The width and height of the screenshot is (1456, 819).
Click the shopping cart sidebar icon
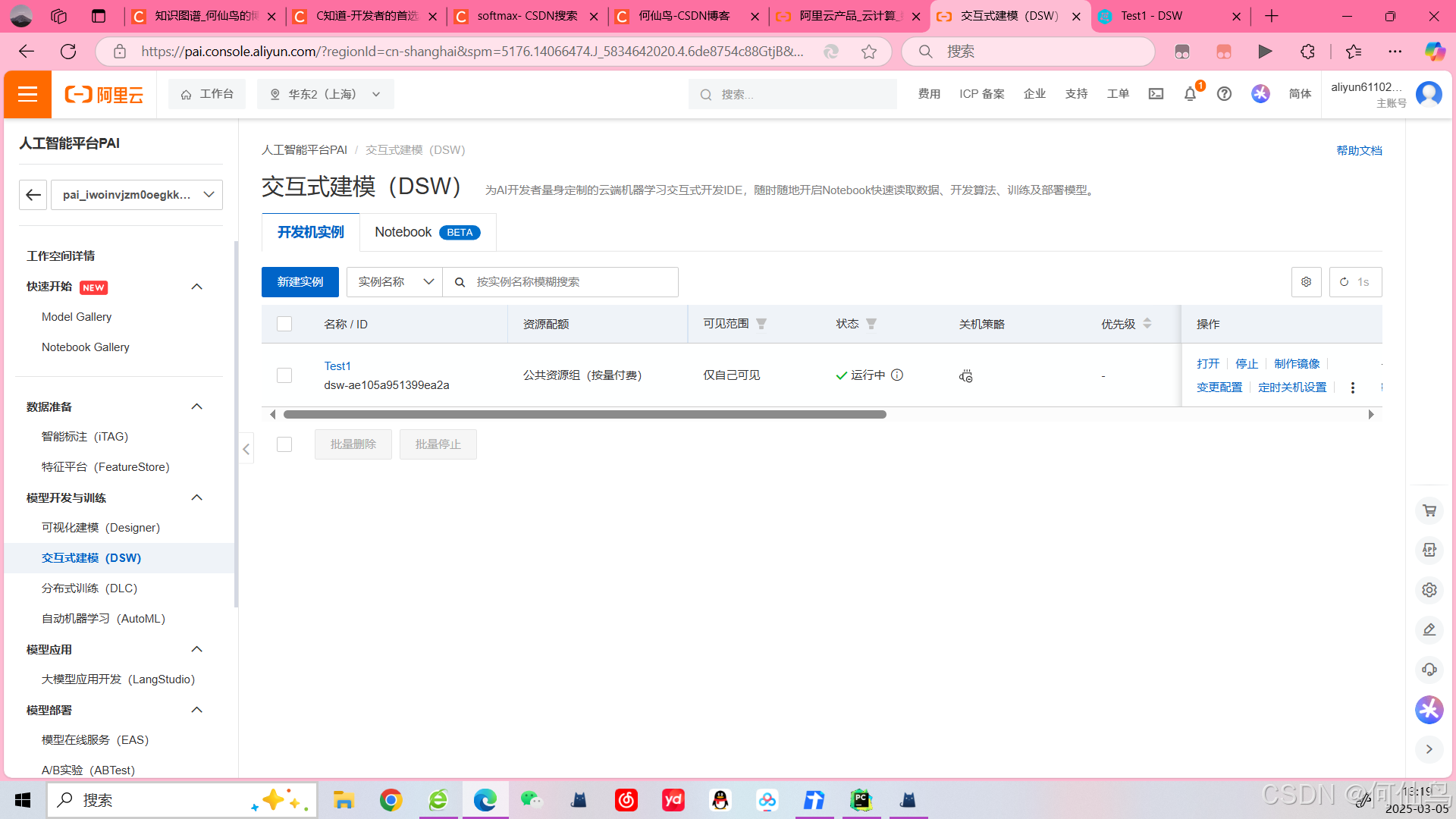click(x=1429, y=510)
